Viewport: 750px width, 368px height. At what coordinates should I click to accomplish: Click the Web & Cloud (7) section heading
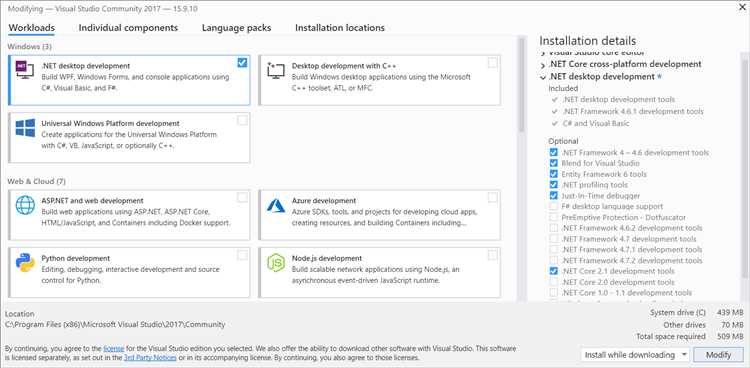pyautogui.click(x=36, y=181)
